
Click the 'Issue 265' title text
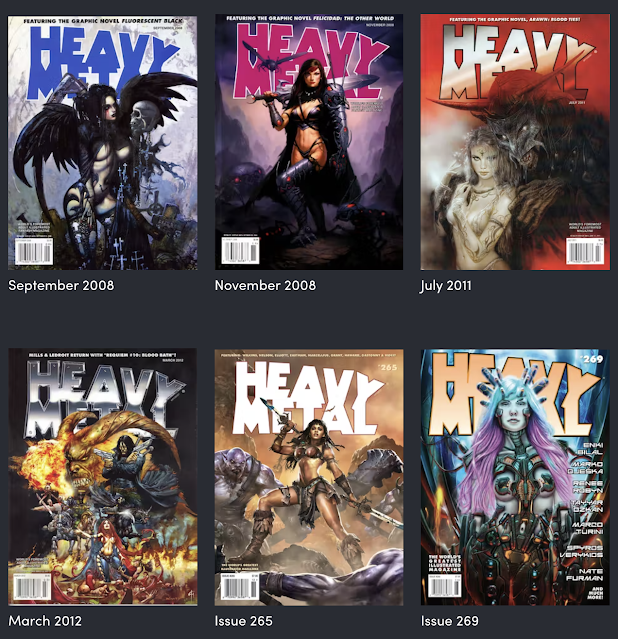coord(244,621)
